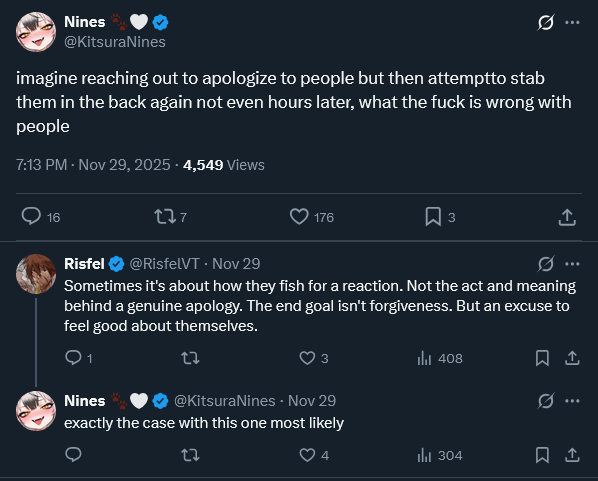
Task: Open more options on Risfel's reply
Action: pyautogui.click(x=572, y=264)
